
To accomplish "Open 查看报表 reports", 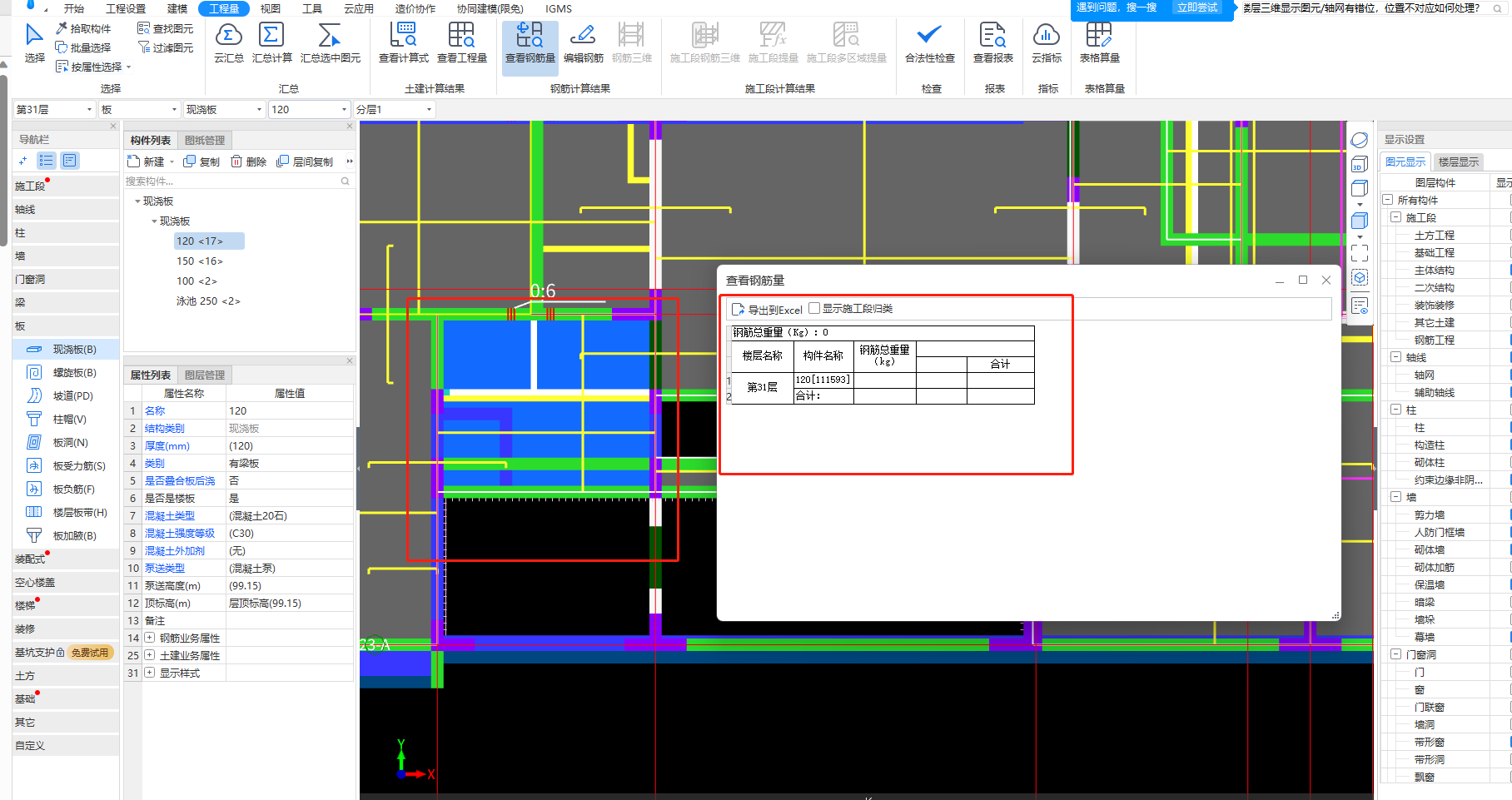I will pos(993,43).
